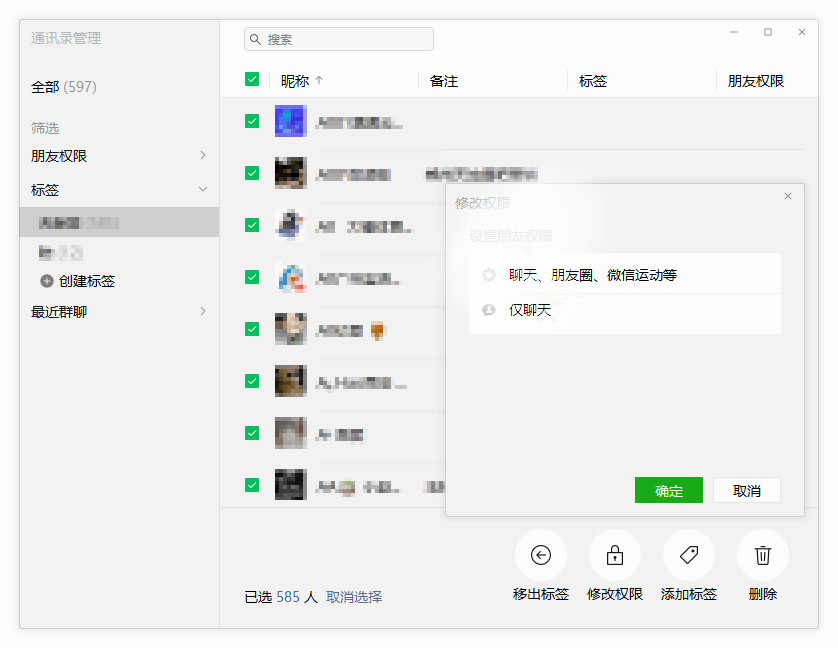Image resolution: width=838 pixels, height=648 pixels.
Task: Collapse the 标签 filter section
Action: pyautogui.click(x=203, y=189)
